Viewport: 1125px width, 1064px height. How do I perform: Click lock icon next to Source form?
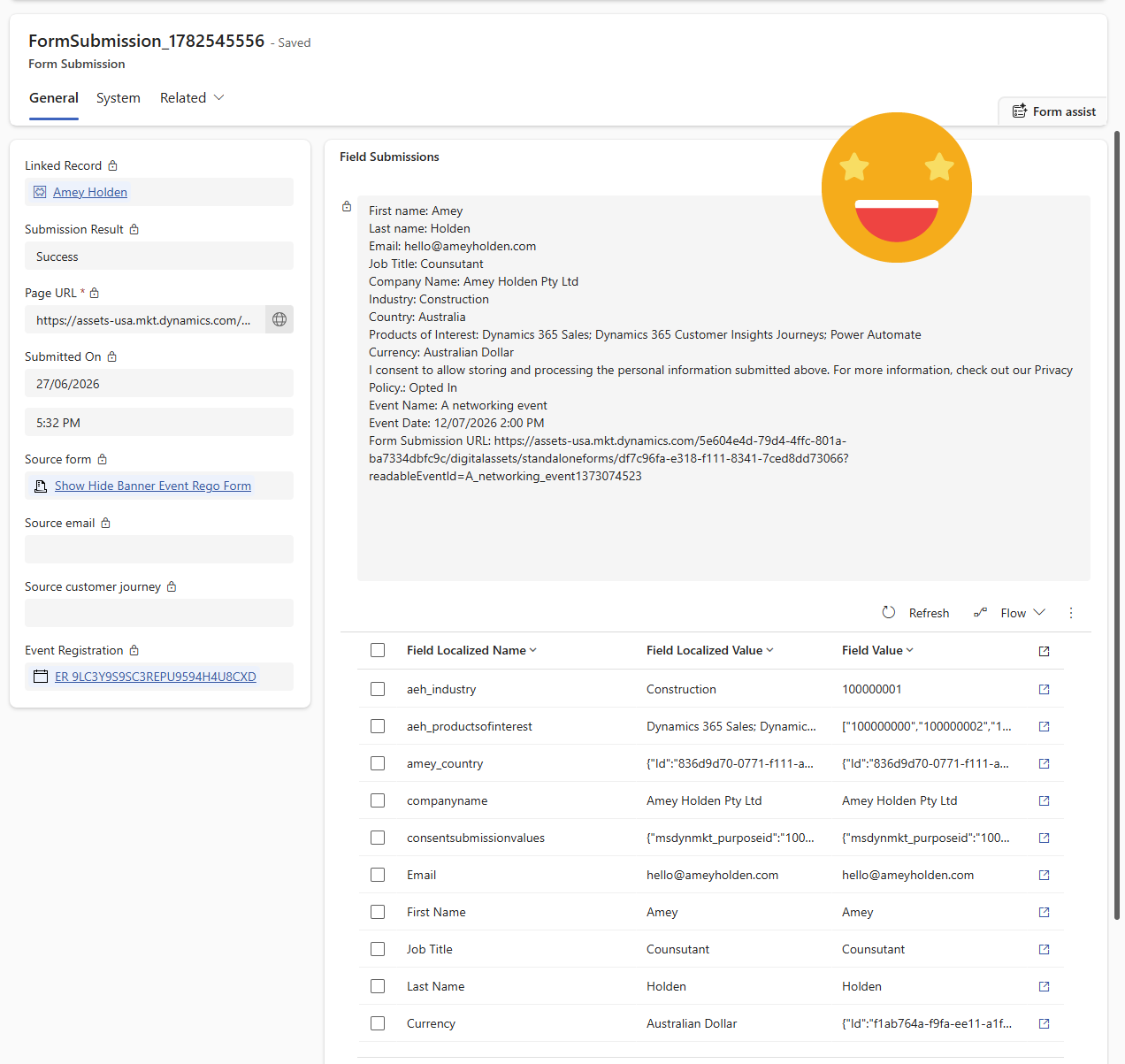[x=103, y=459]
